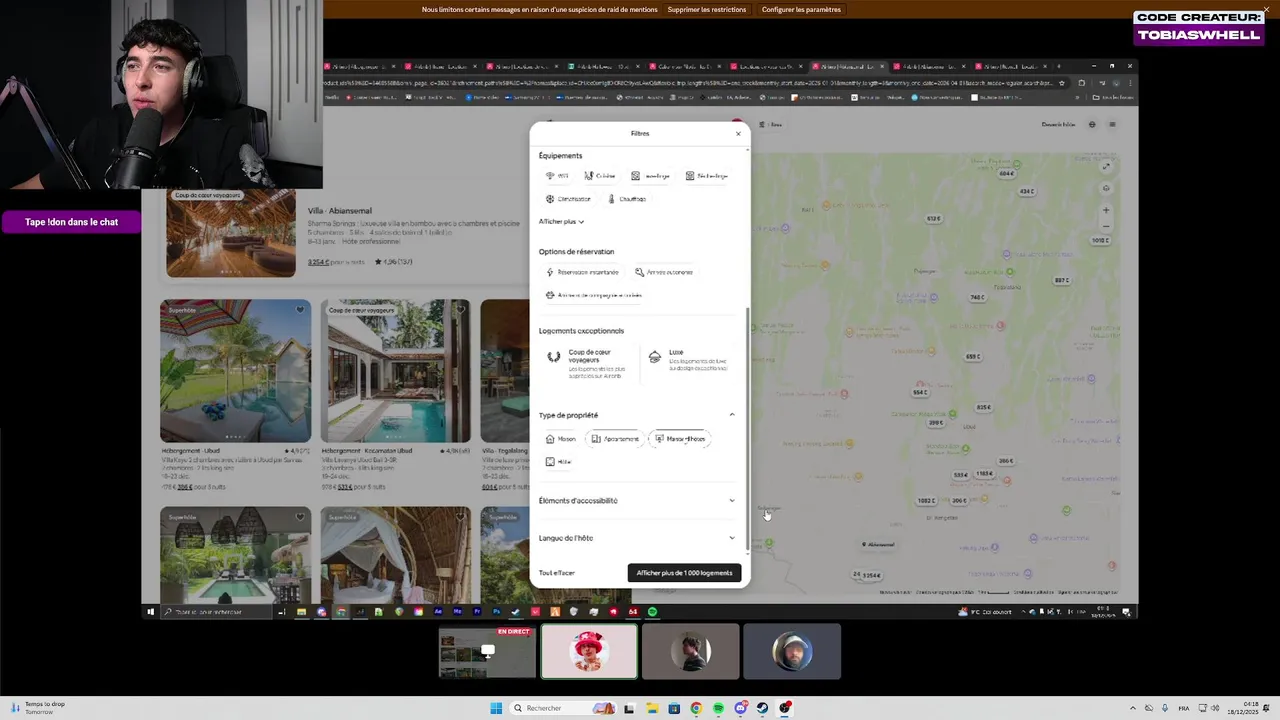1280x720 pixels.
Task: Open Discord from the Windows taskbar
Action: click(x=740, y=708)
